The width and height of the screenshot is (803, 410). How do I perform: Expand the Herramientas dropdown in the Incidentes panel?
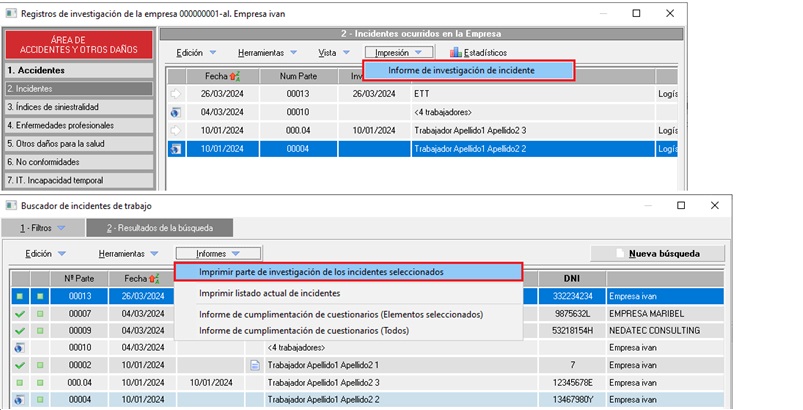tap(267, 52)
